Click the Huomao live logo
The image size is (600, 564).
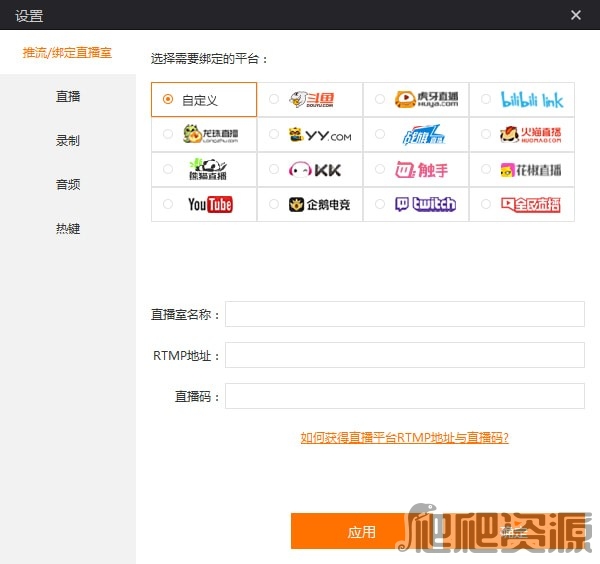coord(530,134)
